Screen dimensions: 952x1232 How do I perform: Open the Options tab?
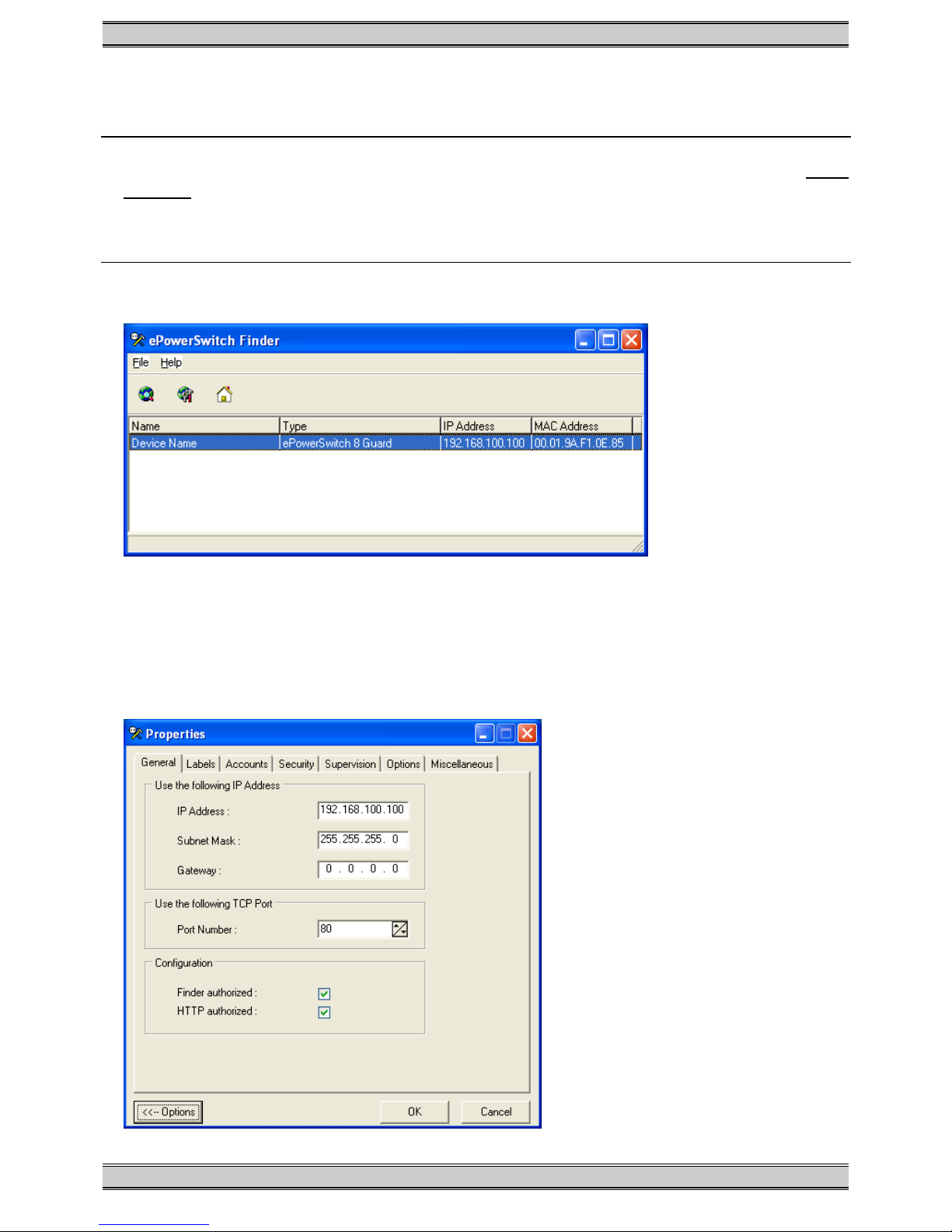(x=403, y=764)
